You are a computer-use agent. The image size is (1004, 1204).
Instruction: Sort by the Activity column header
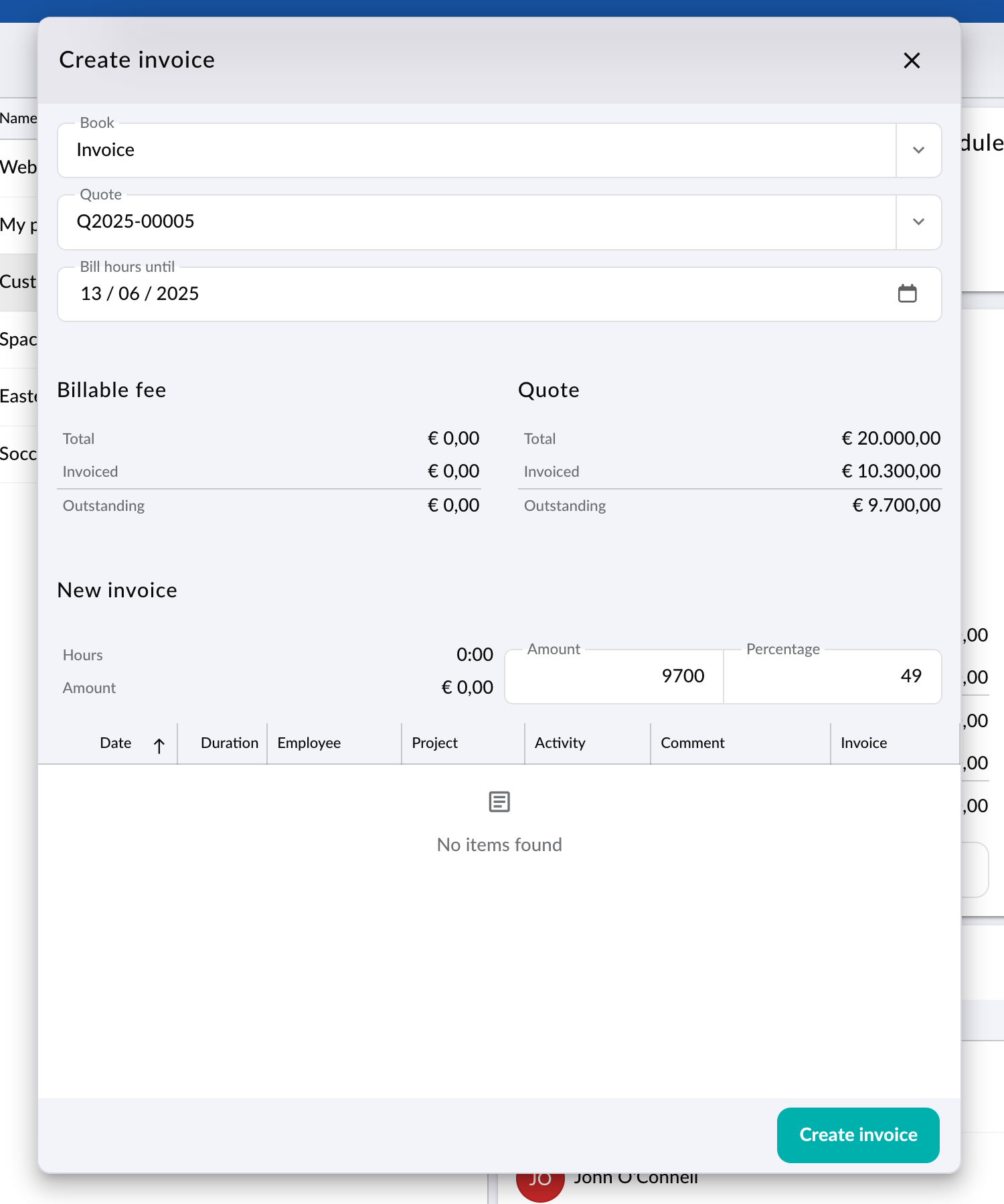pyautogui.click(x=560, y=743)
